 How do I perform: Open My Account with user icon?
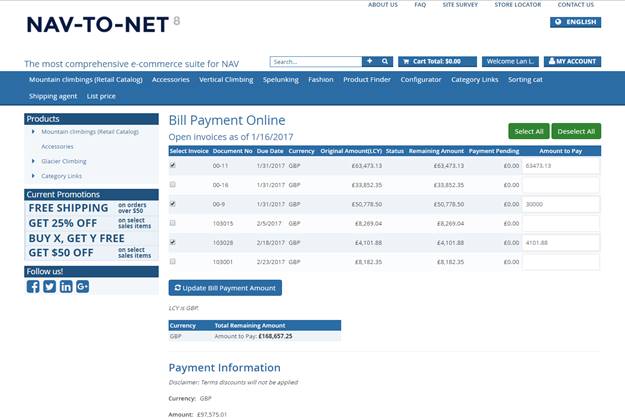pyautogui.click(x=572, y=61)
